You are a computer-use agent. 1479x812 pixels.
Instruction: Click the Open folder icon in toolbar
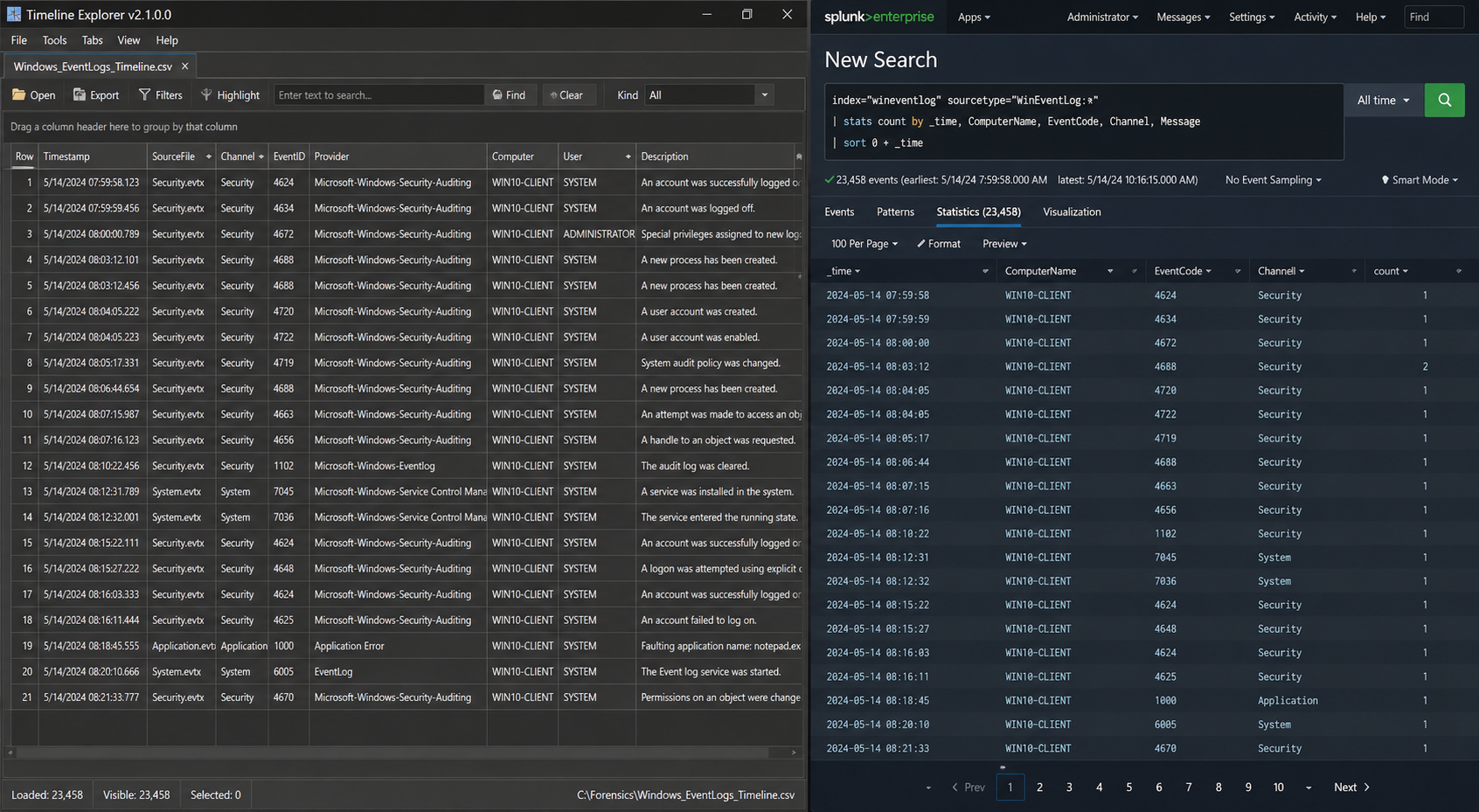[x=19, y=95]
